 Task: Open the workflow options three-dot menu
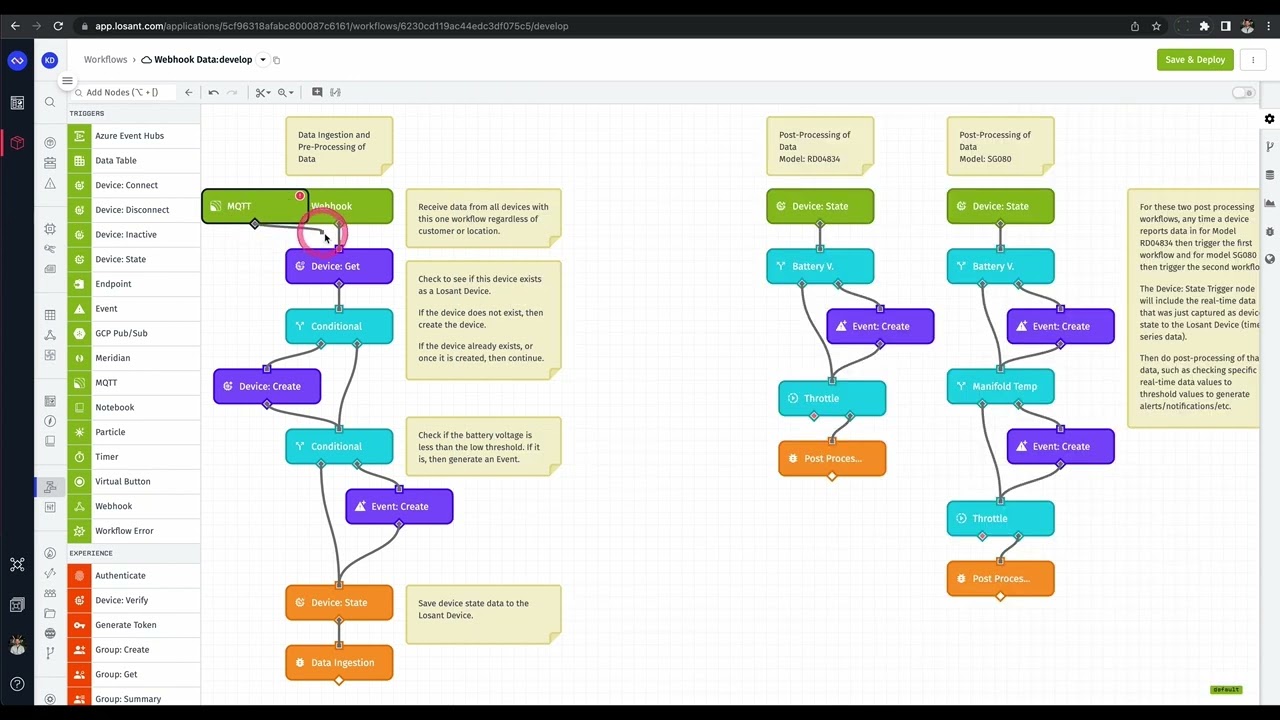tap(1253, 60)
